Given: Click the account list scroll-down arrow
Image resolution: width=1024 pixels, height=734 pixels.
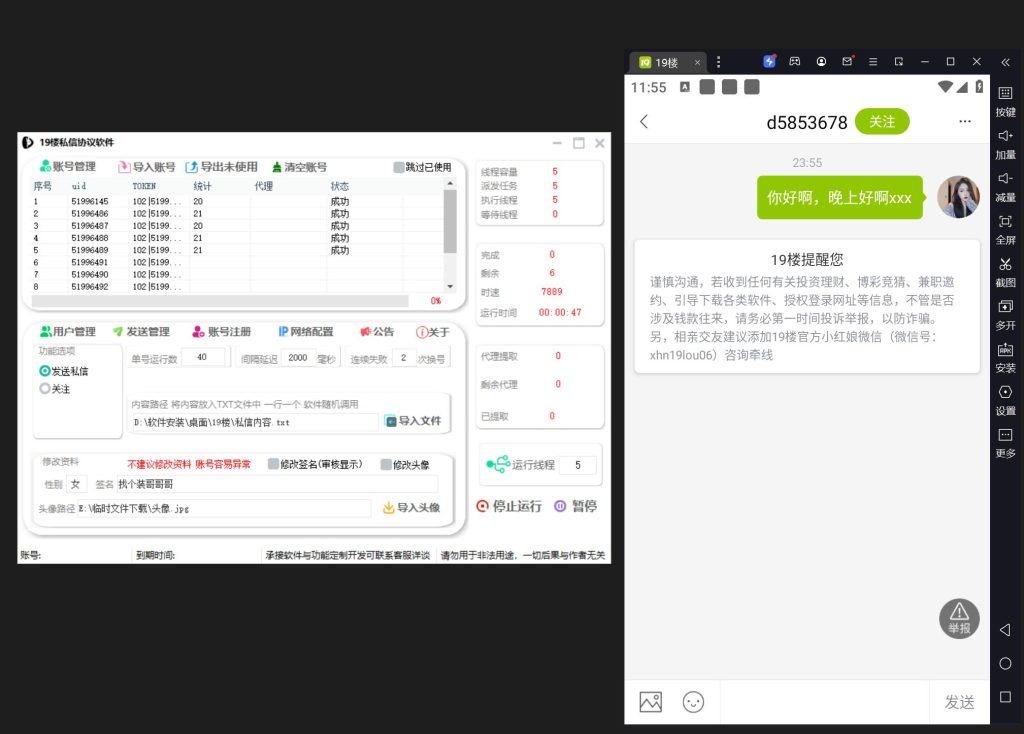Looking at the screenshot, I should tap(449, 287).
